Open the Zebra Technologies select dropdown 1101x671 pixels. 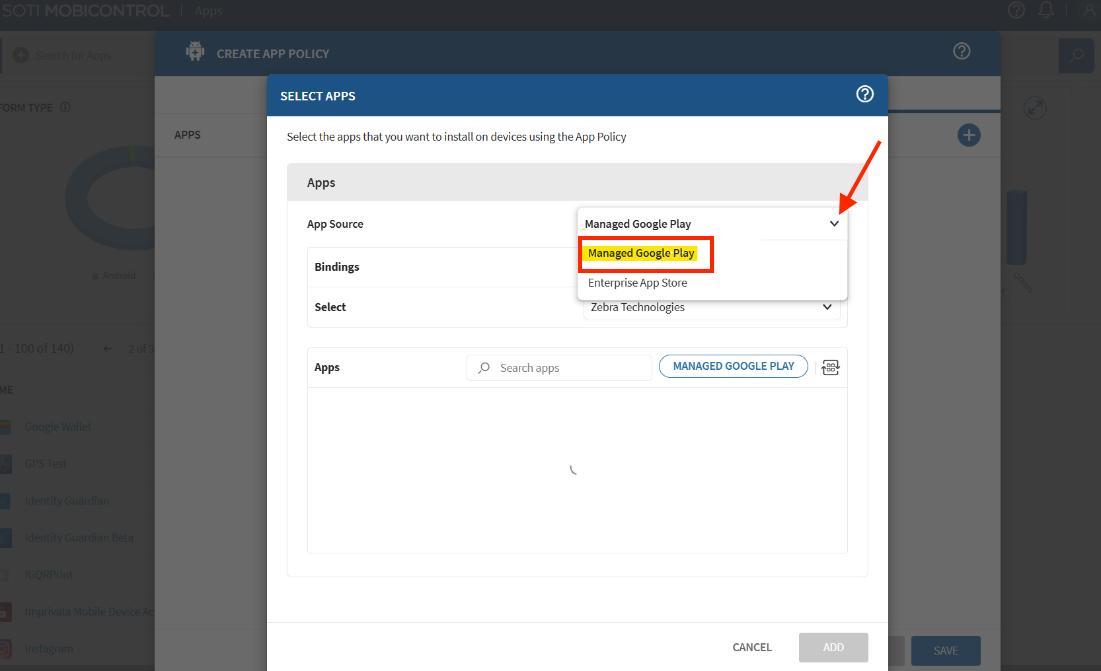click(711, 307)
